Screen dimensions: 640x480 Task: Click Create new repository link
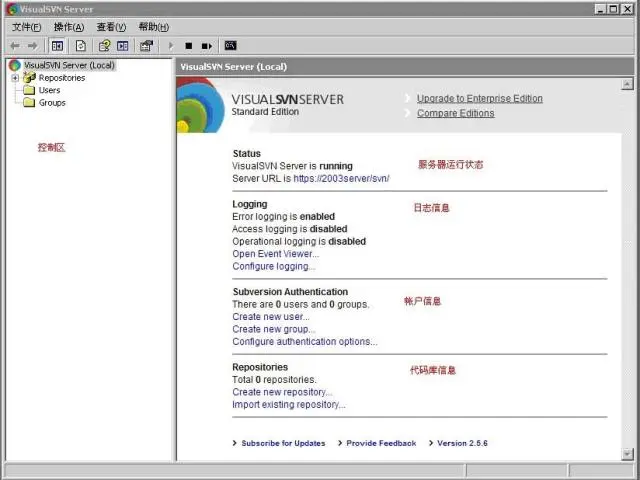[x=282, y=392]
